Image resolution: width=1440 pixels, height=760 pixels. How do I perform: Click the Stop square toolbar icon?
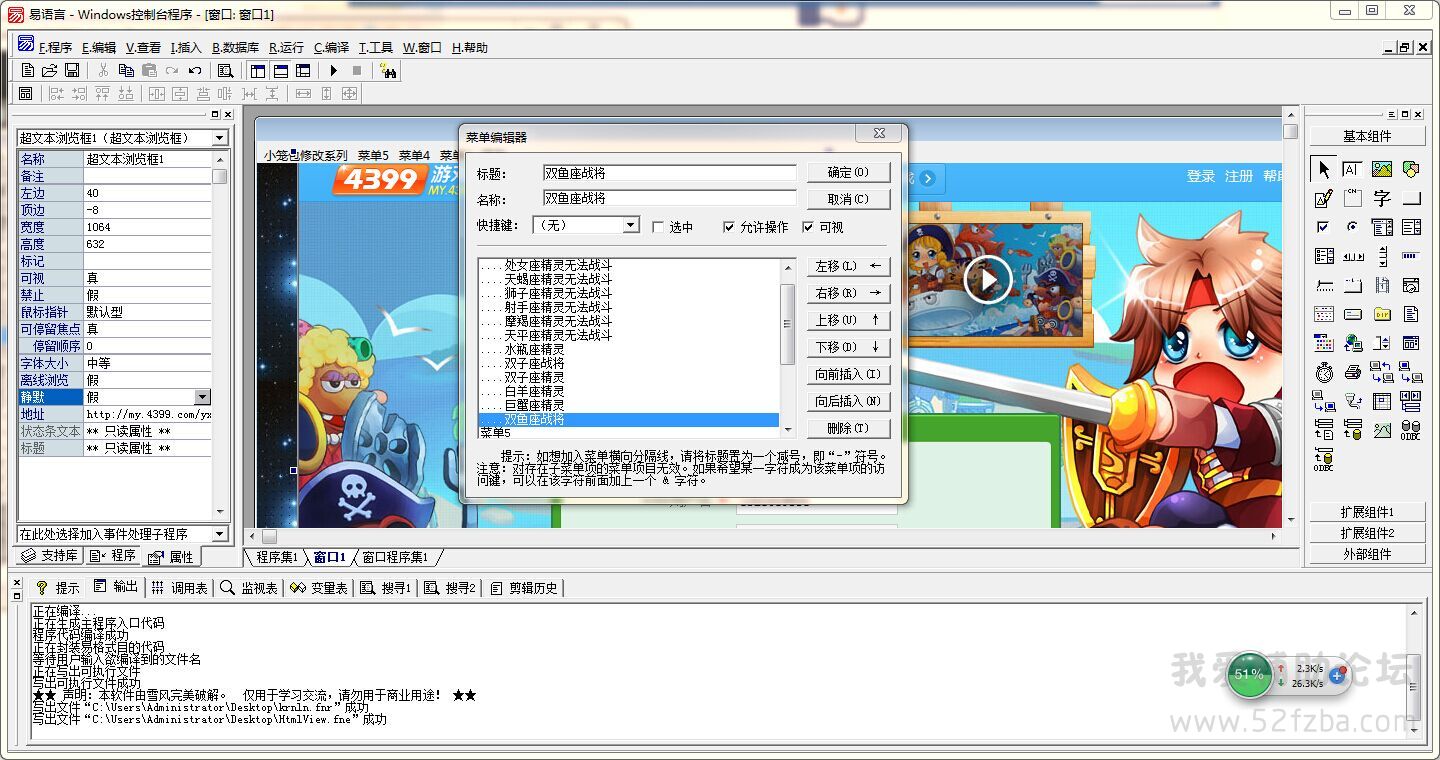click(357, 70)
